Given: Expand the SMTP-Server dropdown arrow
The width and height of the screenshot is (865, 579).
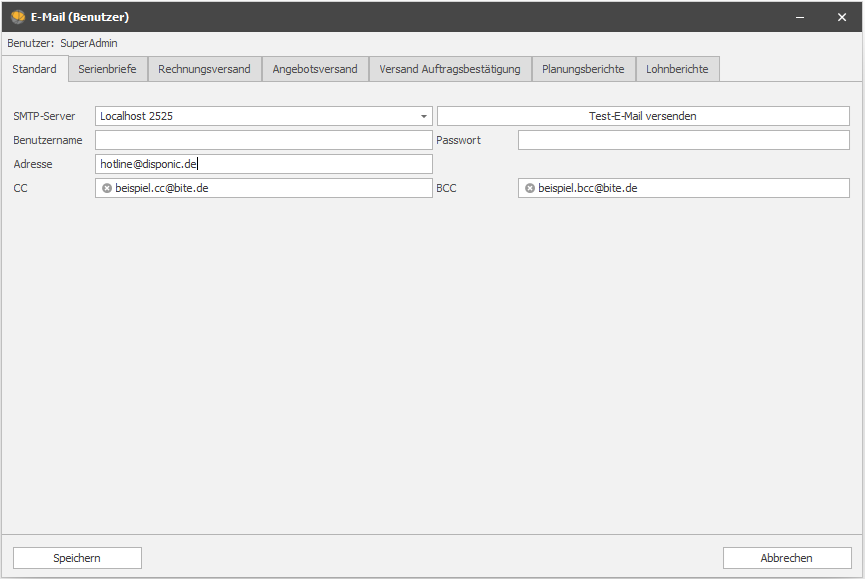Looking at the screenshot, I should tap(423, 116).
